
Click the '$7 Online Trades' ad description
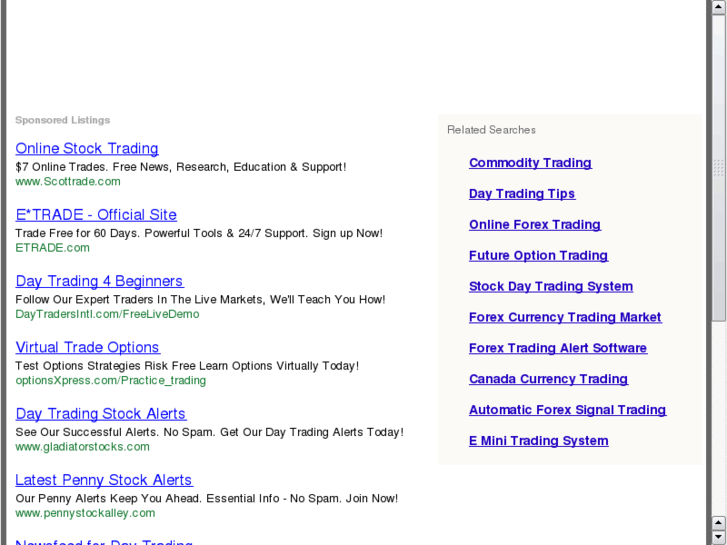181,167
